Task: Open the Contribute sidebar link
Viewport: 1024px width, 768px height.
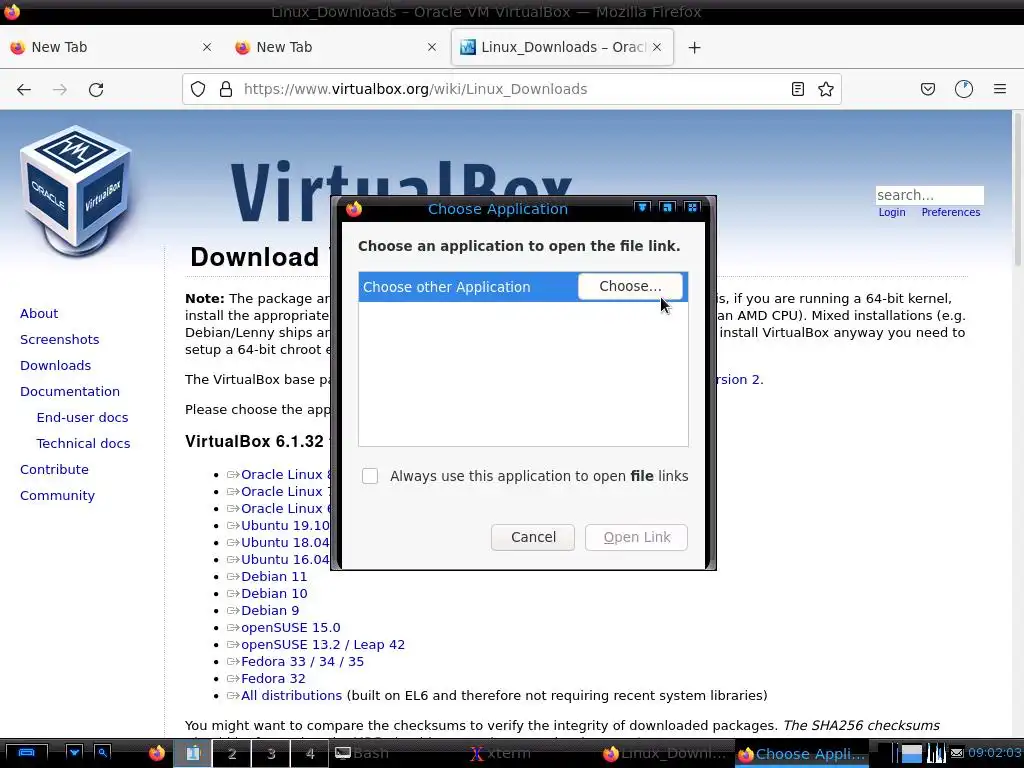Action: click(x=54, y=470)
